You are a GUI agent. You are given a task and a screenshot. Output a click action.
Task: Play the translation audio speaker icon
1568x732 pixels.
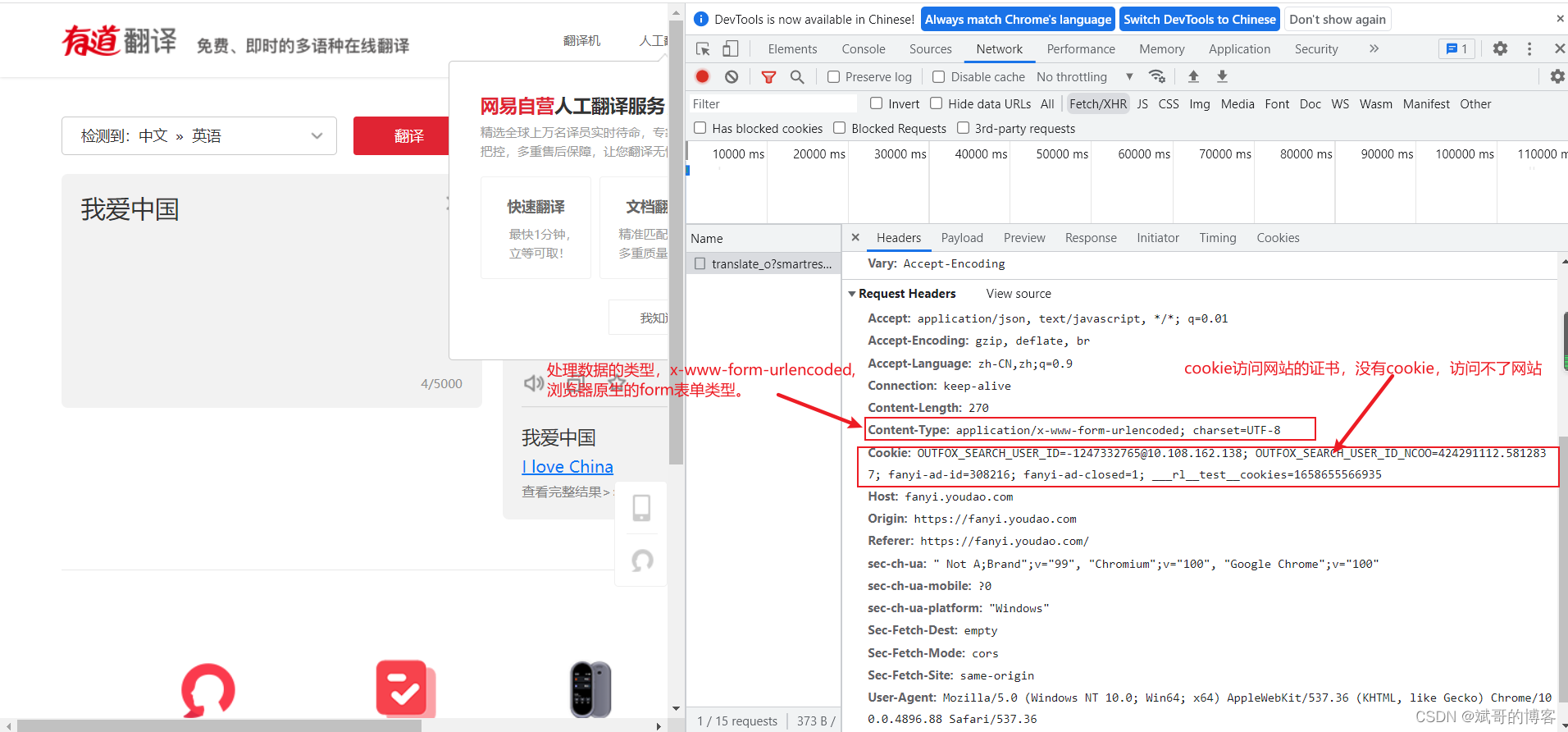point(534,383)
